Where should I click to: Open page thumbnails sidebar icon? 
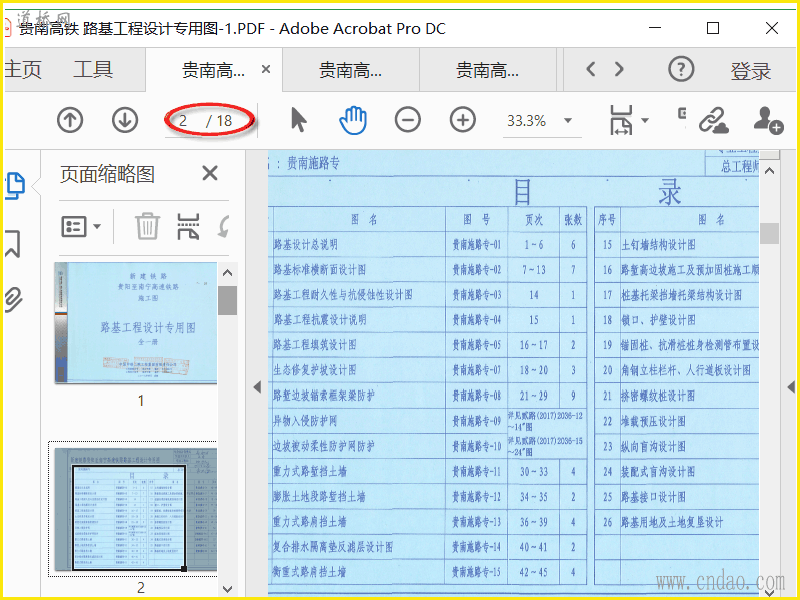tap(15, 186)
